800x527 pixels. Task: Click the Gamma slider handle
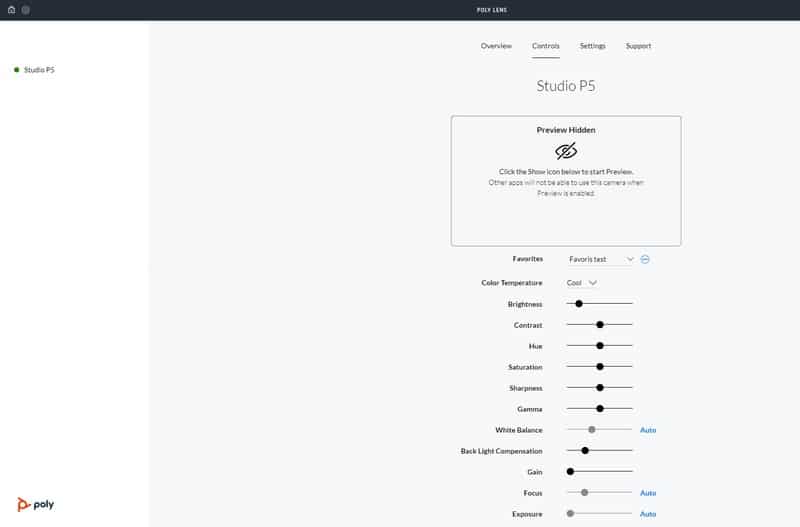[x=600, y=408]
